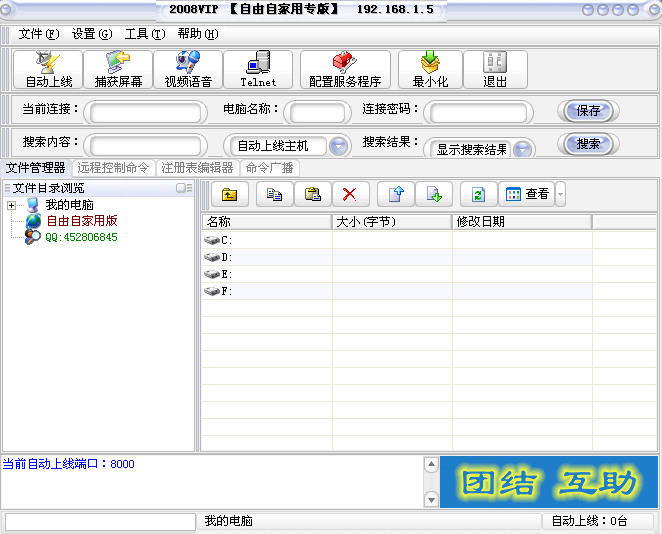Open the Telnet tool
662x534 pixels.
[258, 70]
